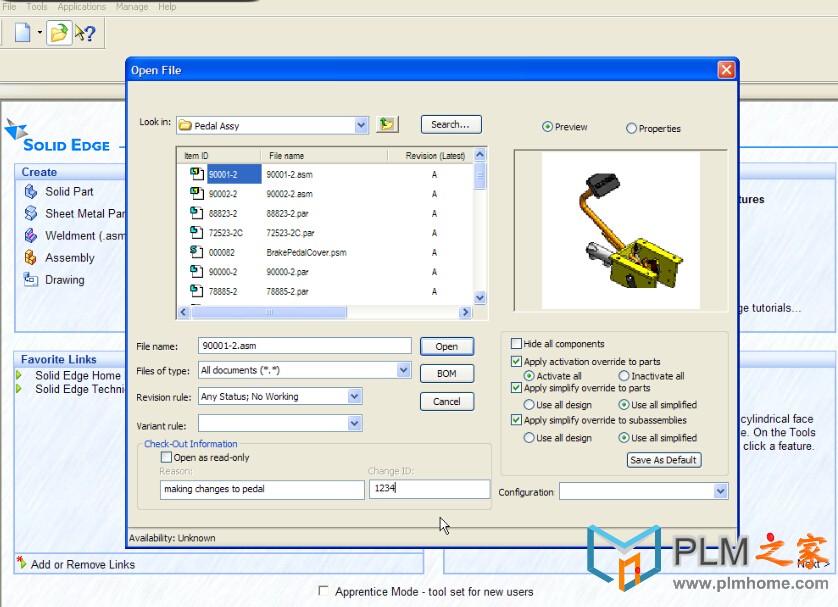The image size is (838, 607).
Task: Select the Activate all radio button
Action: click(529, 376)
